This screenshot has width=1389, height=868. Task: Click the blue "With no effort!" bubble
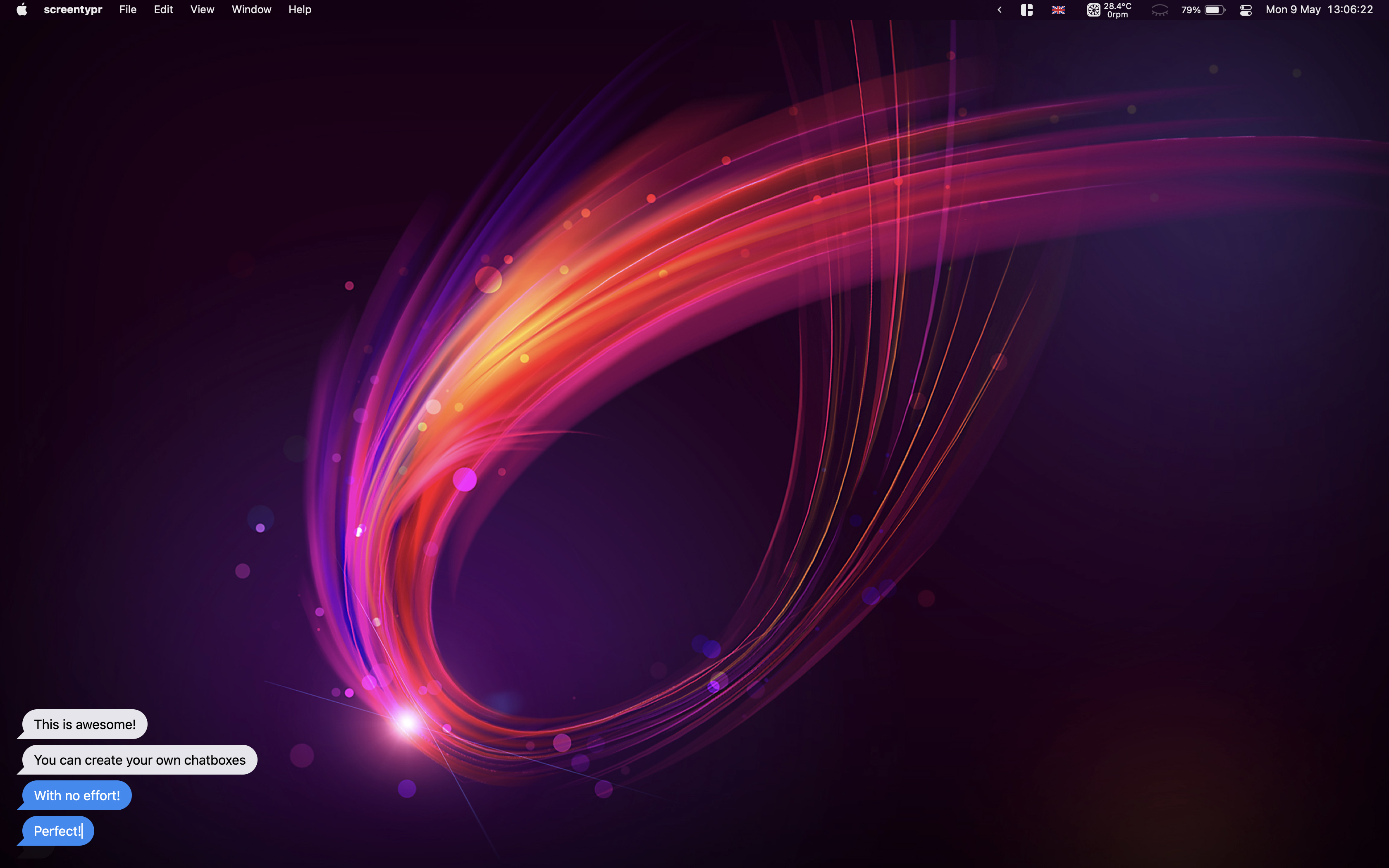[77, 796]
